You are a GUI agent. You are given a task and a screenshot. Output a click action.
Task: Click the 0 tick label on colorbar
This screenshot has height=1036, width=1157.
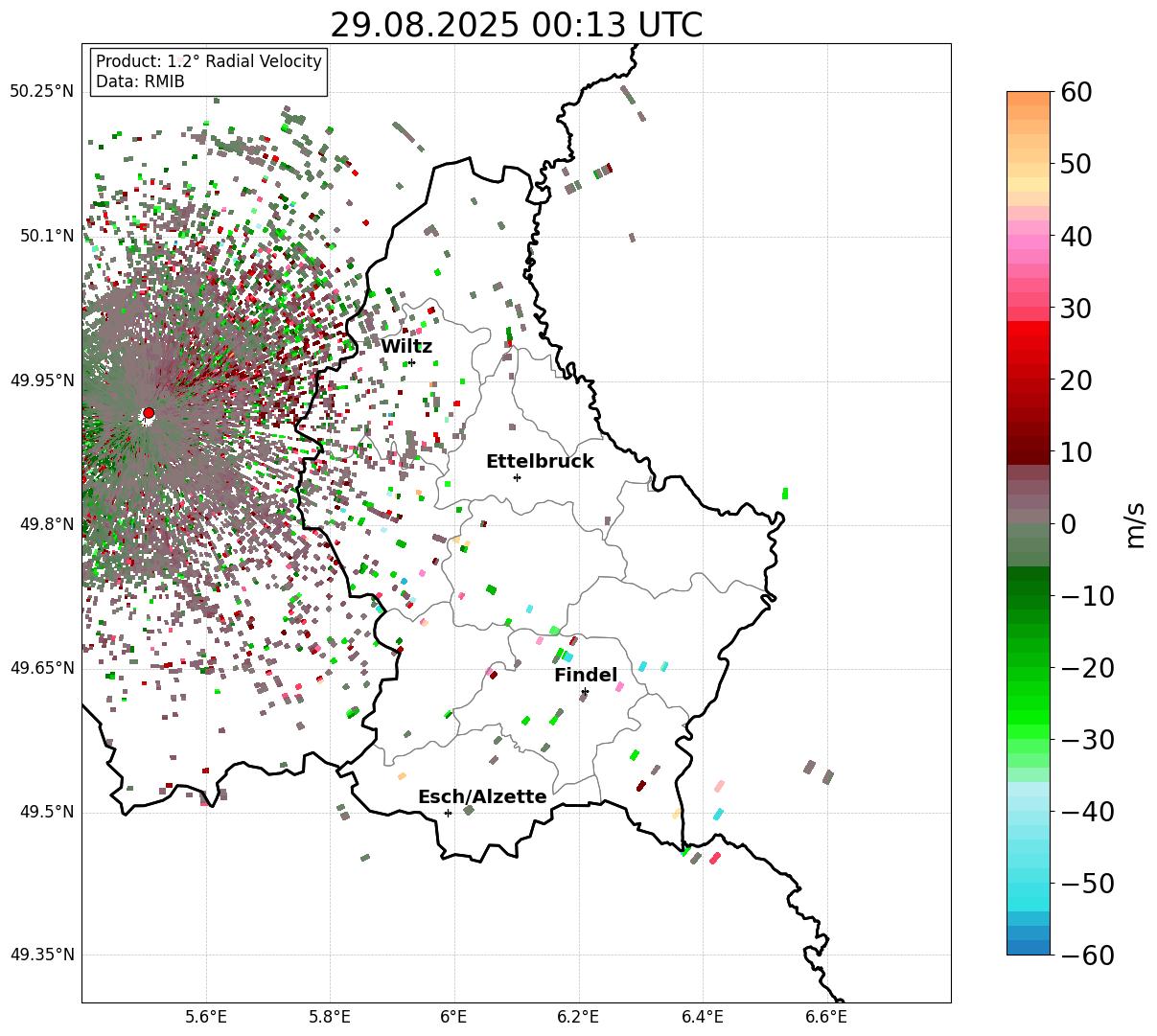pos(1069,524)
